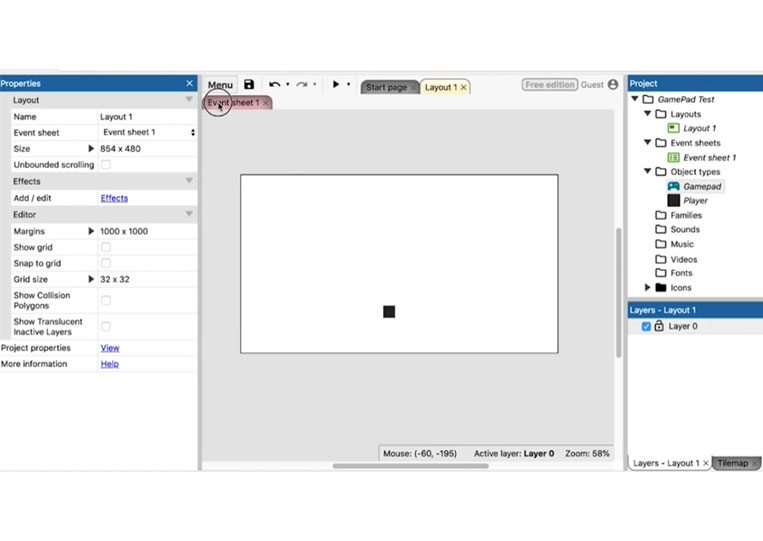Open the redo history dropdown arrow
763x541 pixels.
tap(315, 84)
